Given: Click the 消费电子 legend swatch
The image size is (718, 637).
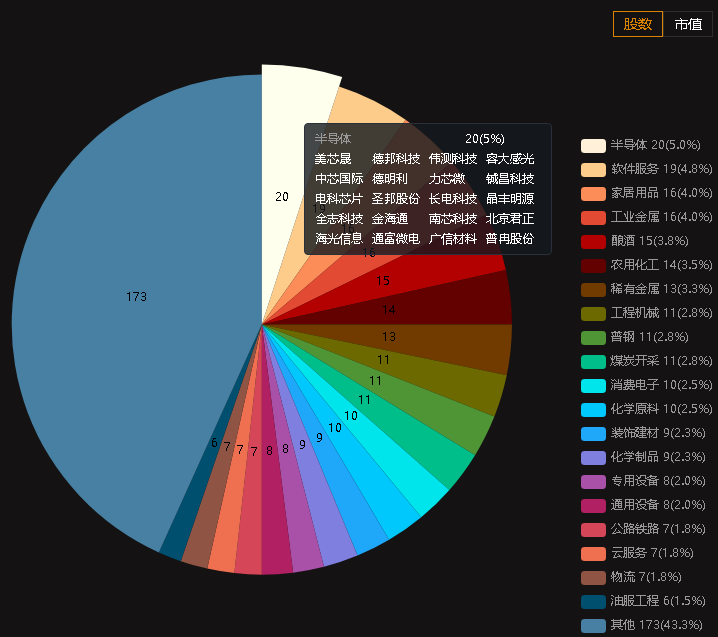Looking at the screenshot, I should pyautogui.click(x=593, y=386).
